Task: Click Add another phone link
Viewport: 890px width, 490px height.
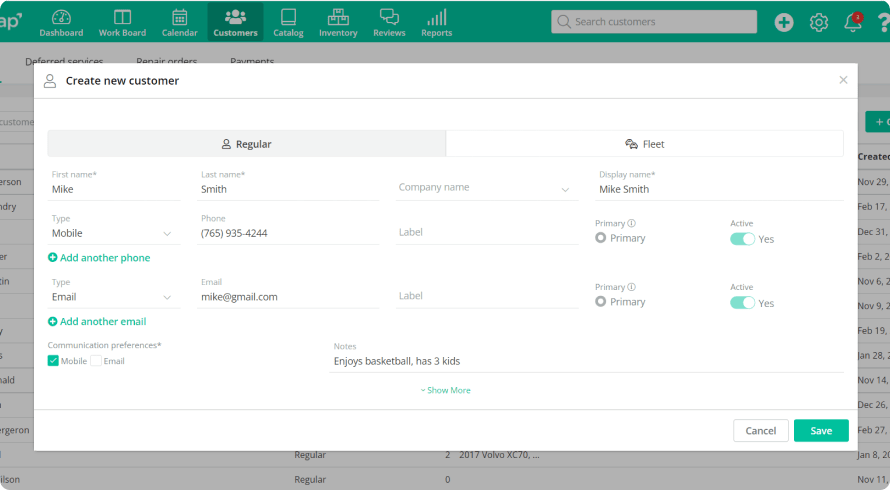Action: click(x=99, y=258)
